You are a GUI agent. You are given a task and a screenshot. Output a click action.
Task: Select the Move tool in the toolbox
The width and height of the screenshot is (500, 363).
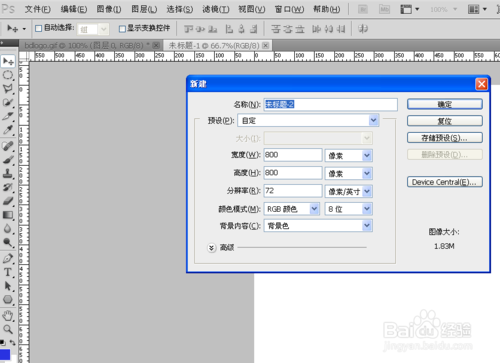coord(8,61)
